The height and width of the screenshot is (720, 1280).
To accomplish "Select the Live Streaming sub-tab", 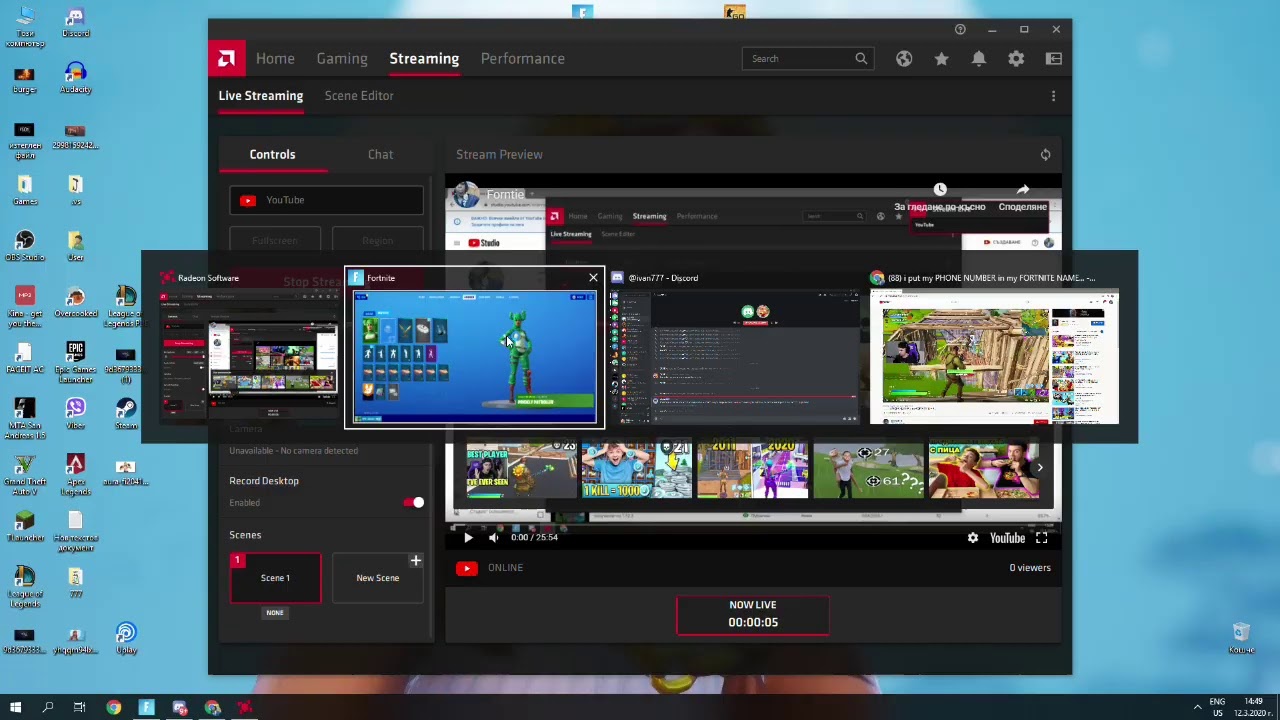I will [x=261, y=95].
